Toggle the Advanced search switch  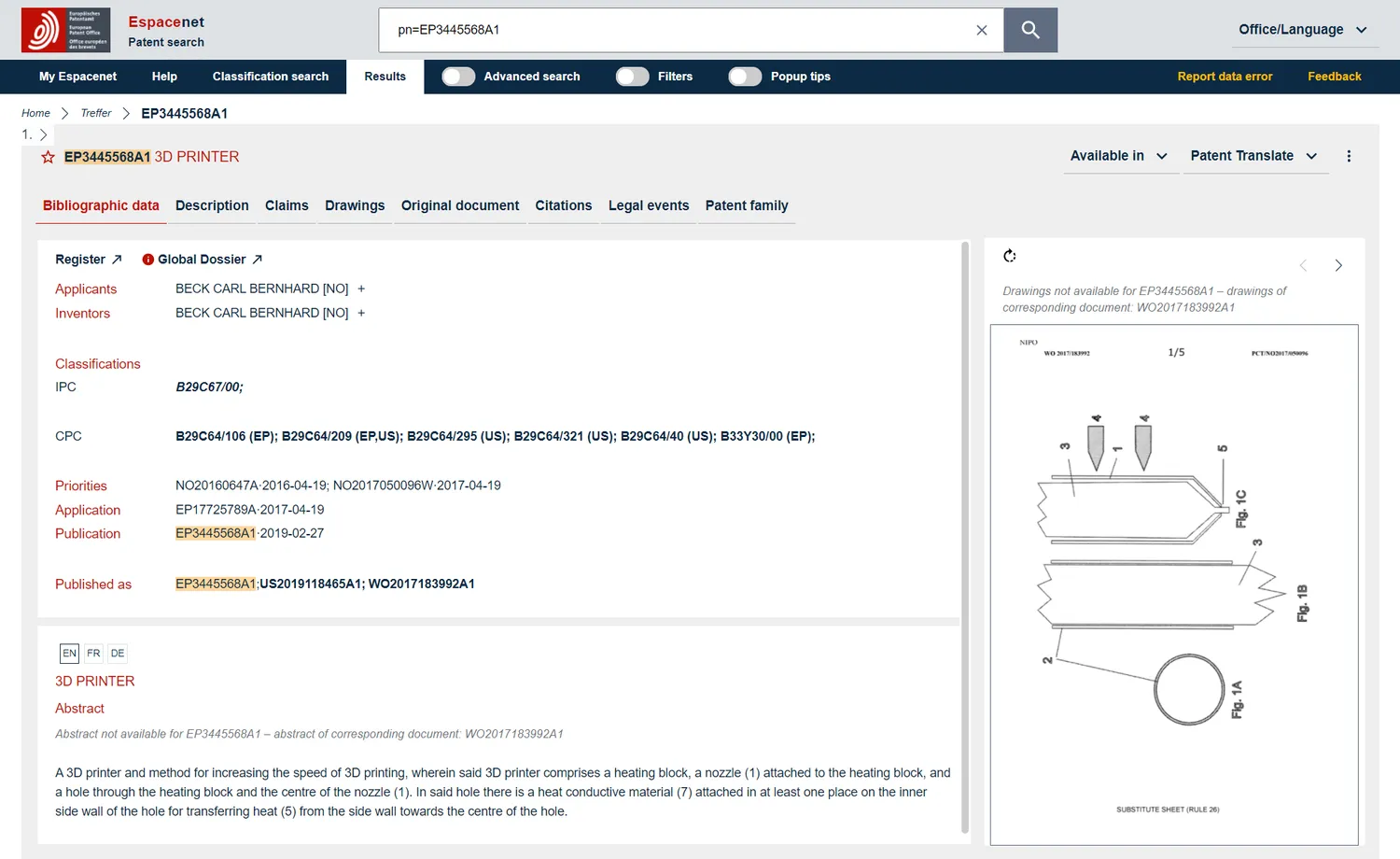[458, 77]
